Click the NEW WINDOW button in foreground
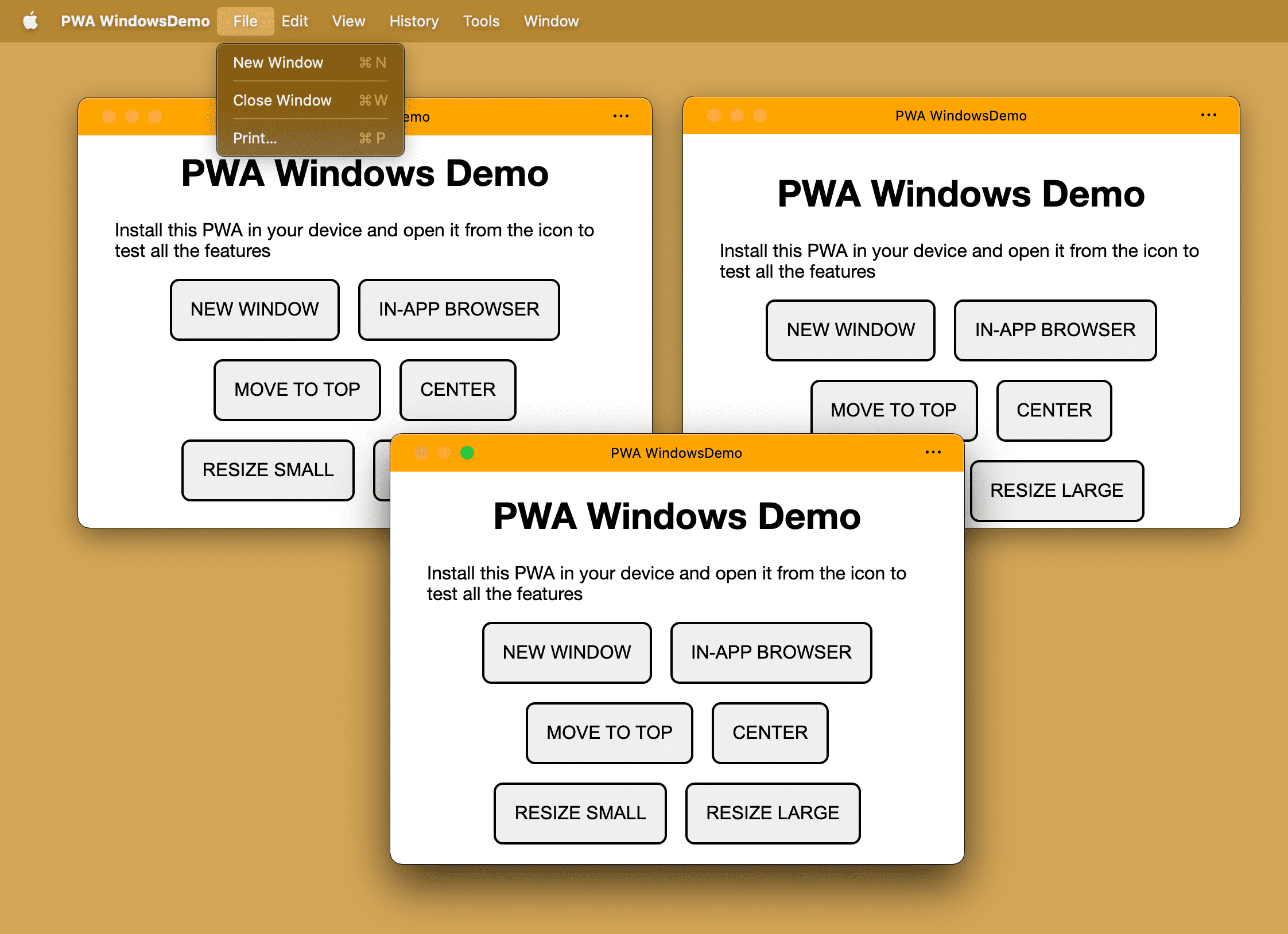This screenshot has width=1288, height=934. (x=565, y=650)
